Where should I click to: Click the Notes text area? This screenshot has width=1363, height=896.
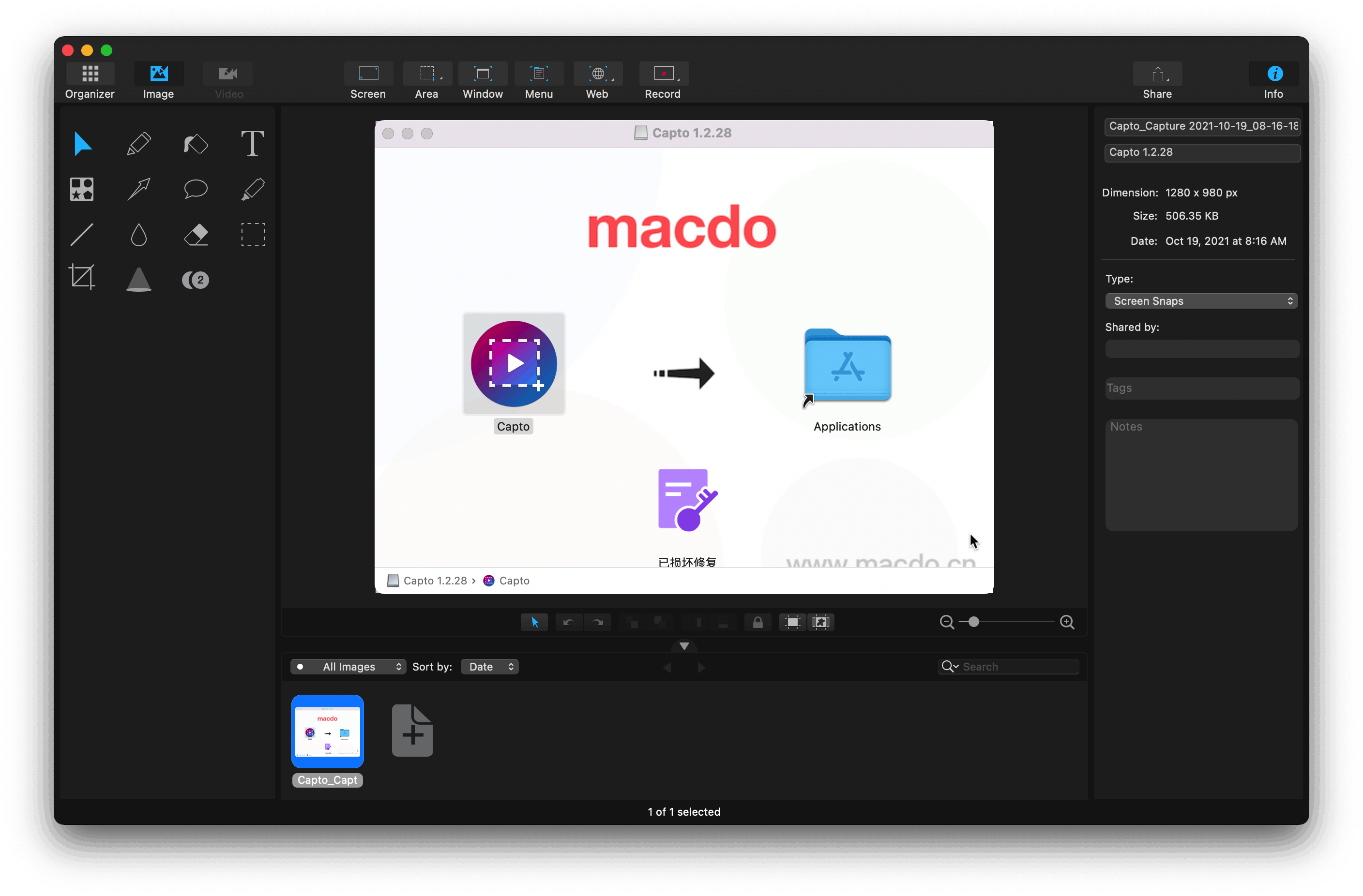coord(1201,475)
